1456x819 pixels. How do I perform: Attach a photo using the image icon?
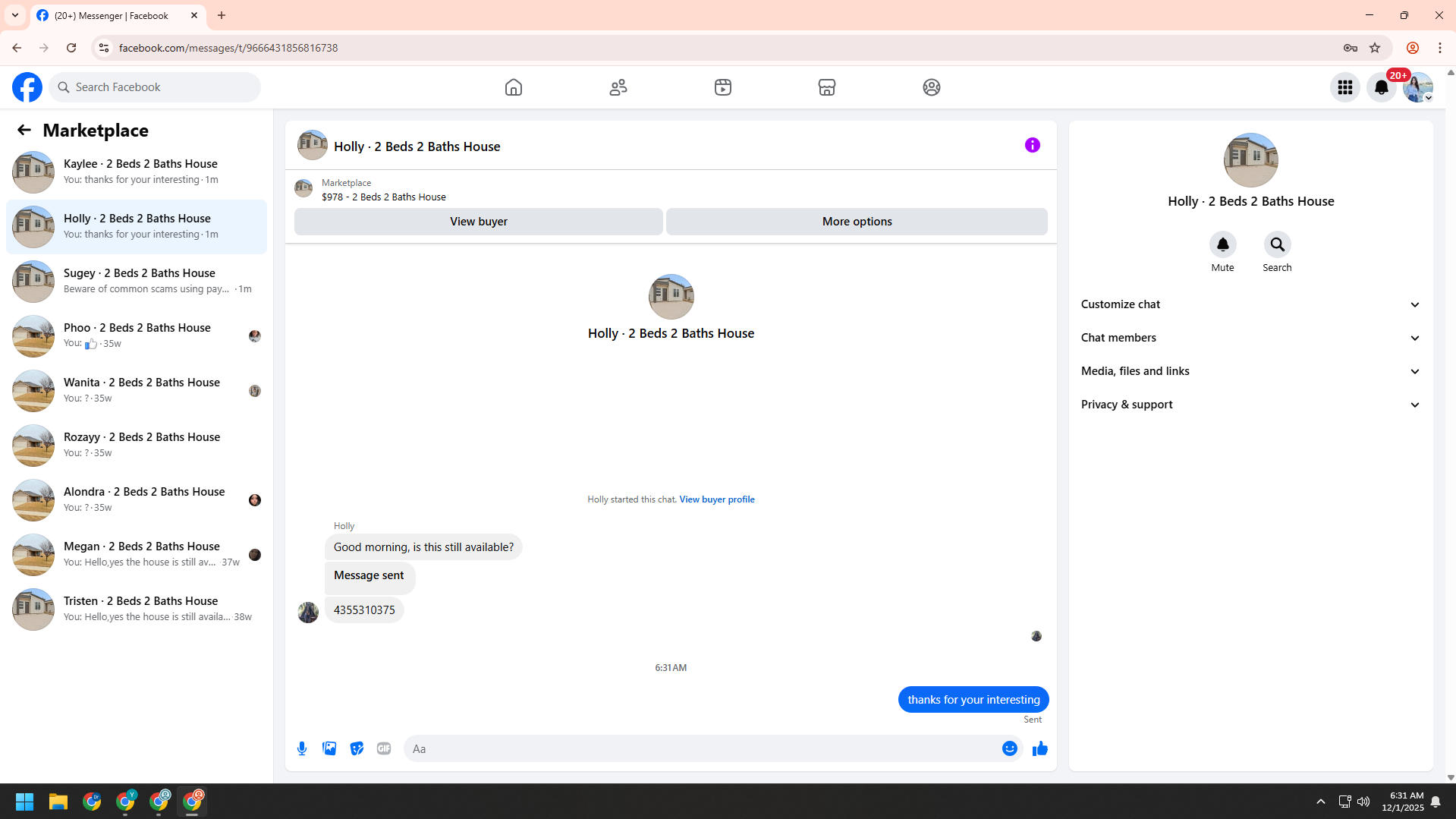[x=329, y=748]
